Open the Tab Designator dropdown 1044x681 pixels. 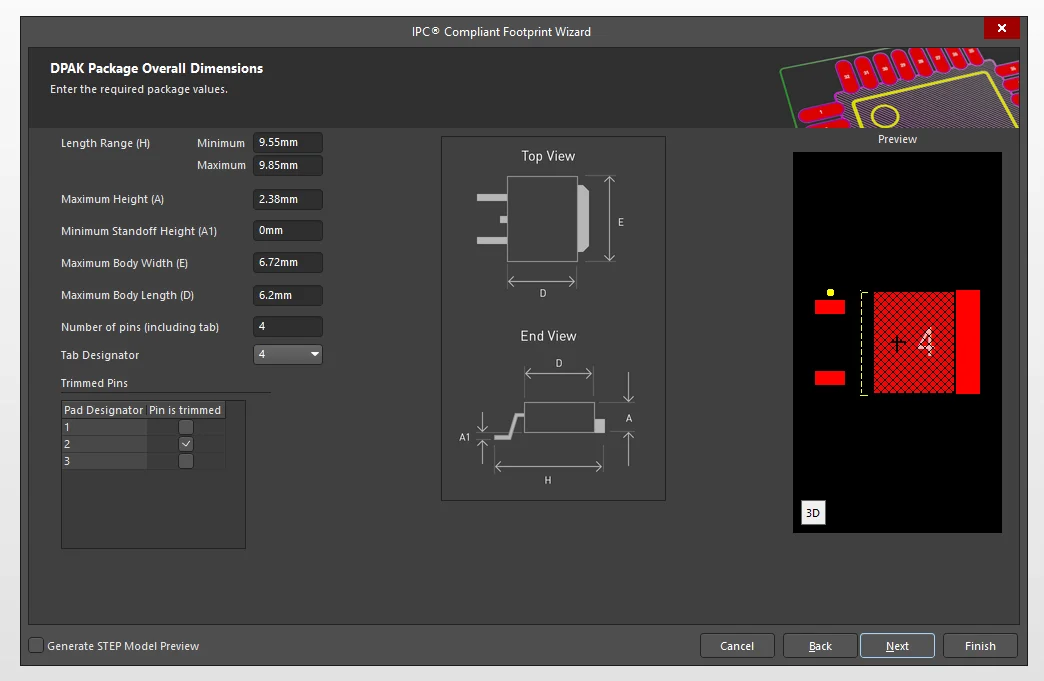click(288, 354)
